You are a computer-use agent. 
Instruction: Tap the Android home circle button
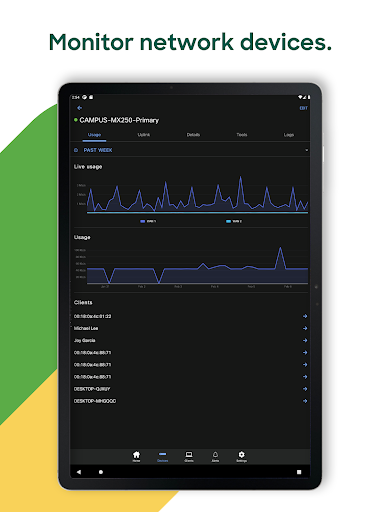pyautogui.click(x=101, y=472)
